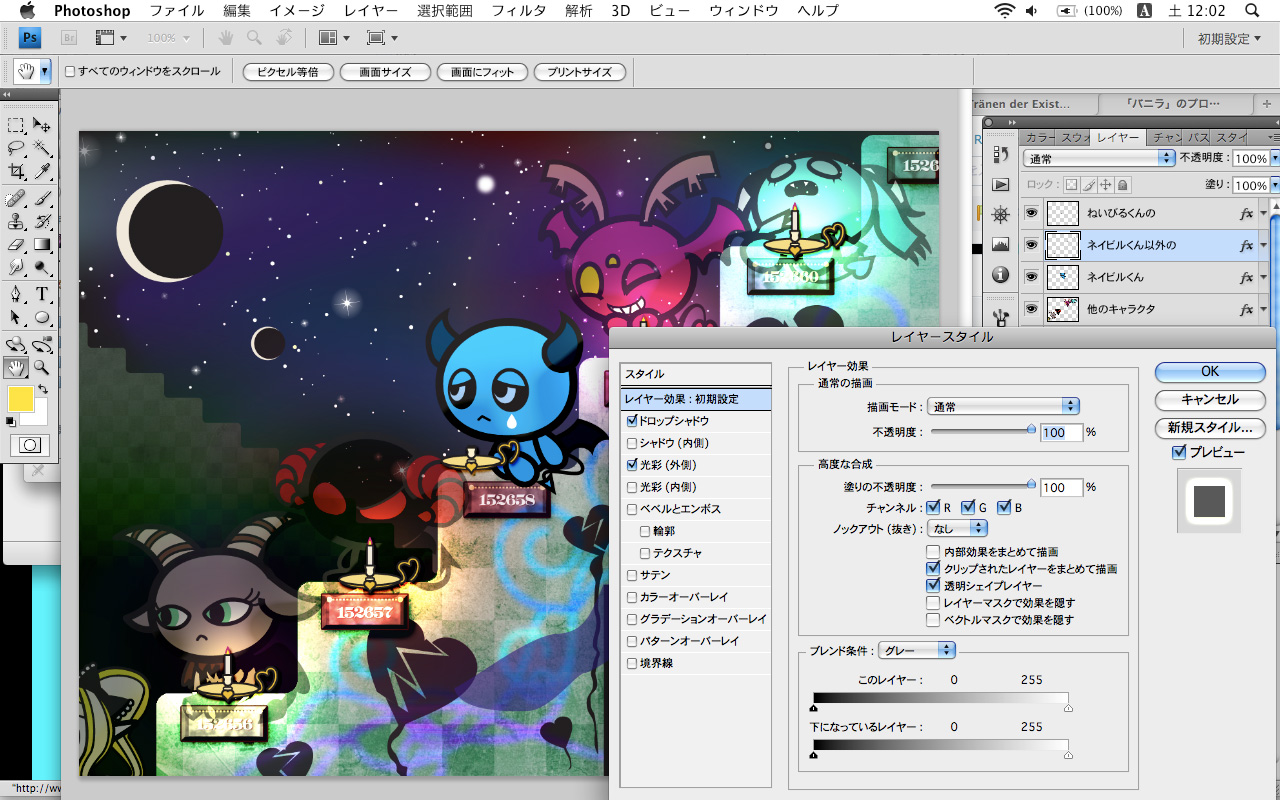Click the 画面にフィット button

[482, 72]
